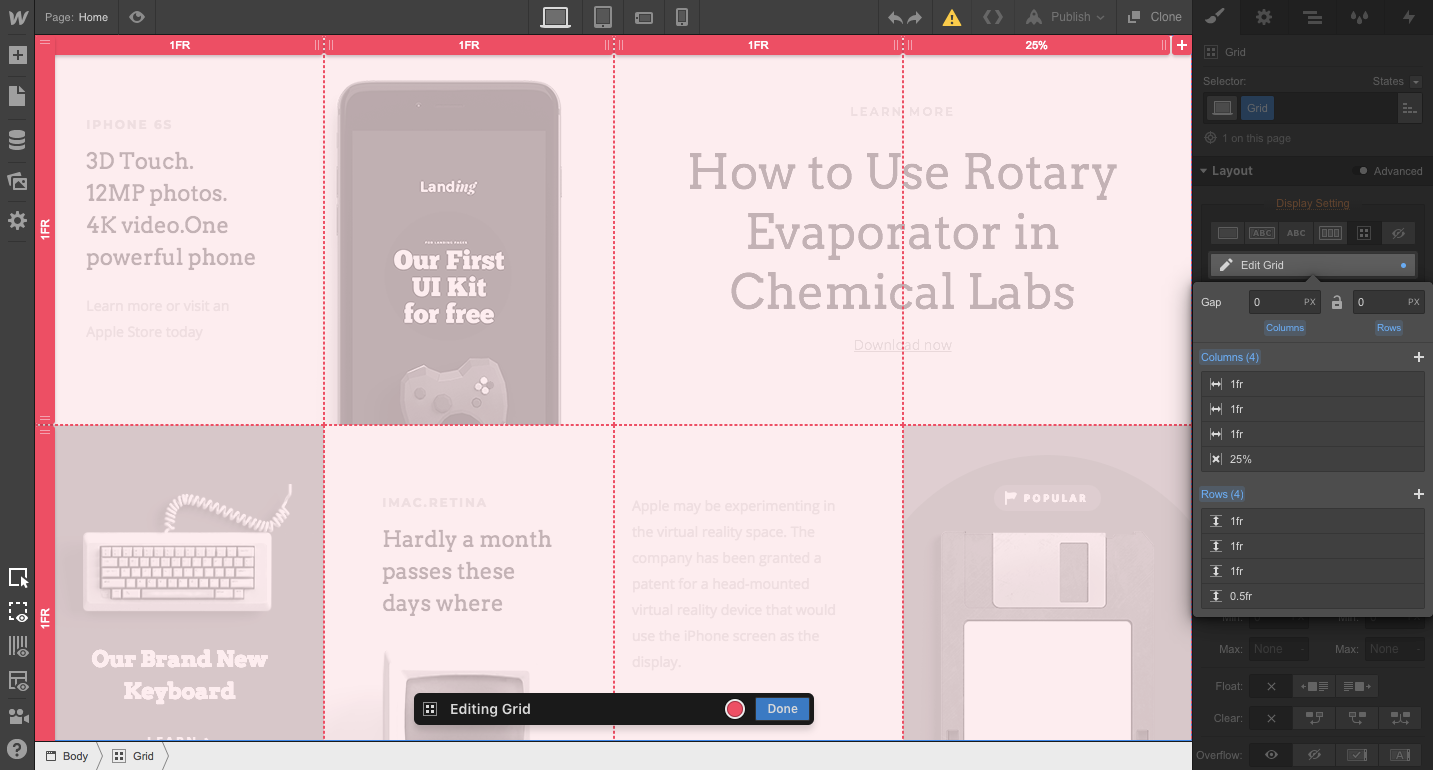Open the Add Elements panel
The width and height of the screenshot is (1433, 770).
(x=17, y=55)
